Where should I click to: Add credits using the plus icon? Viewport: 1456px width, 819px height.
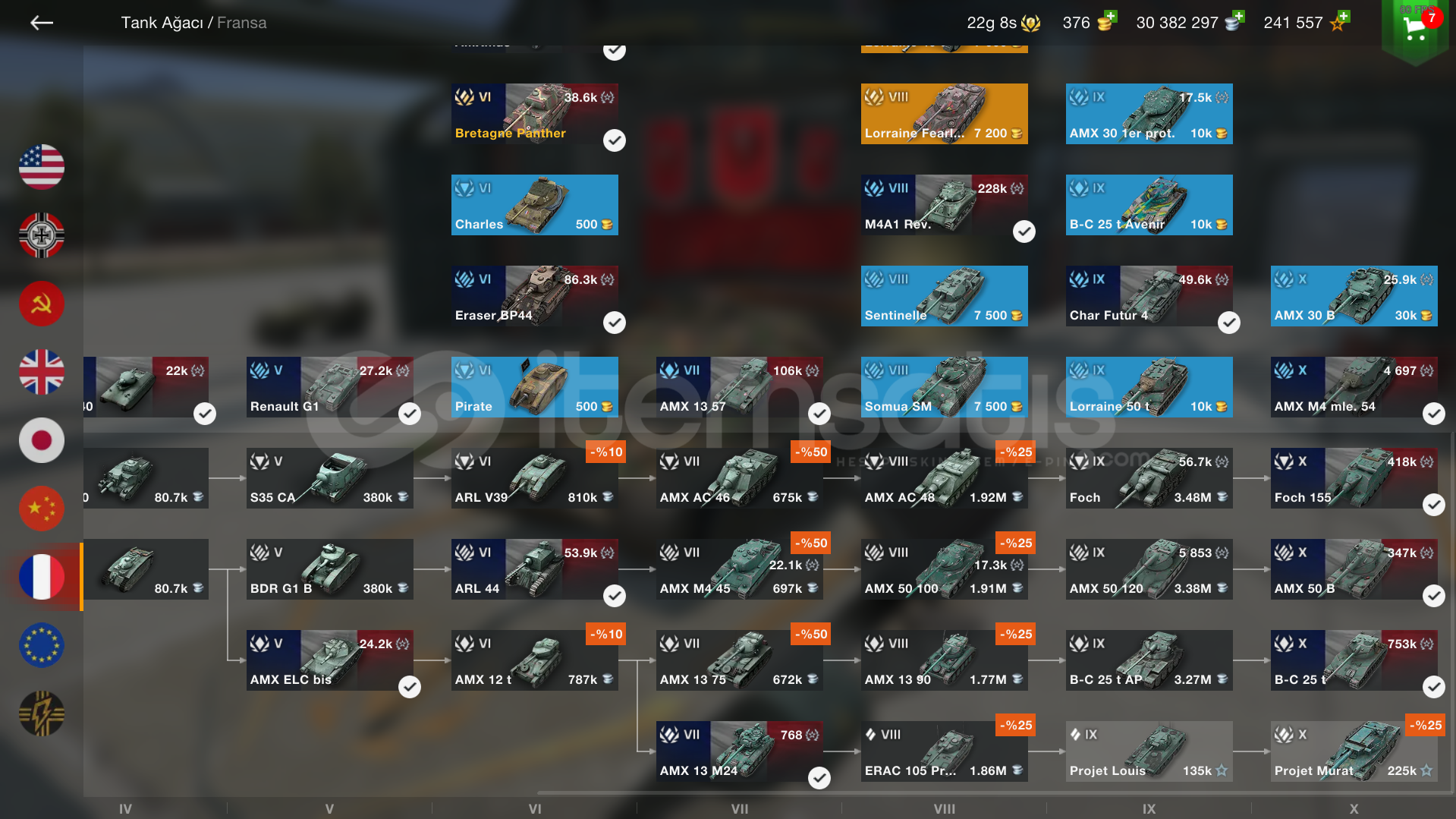pyautogui.click(x=1239, y=16)
